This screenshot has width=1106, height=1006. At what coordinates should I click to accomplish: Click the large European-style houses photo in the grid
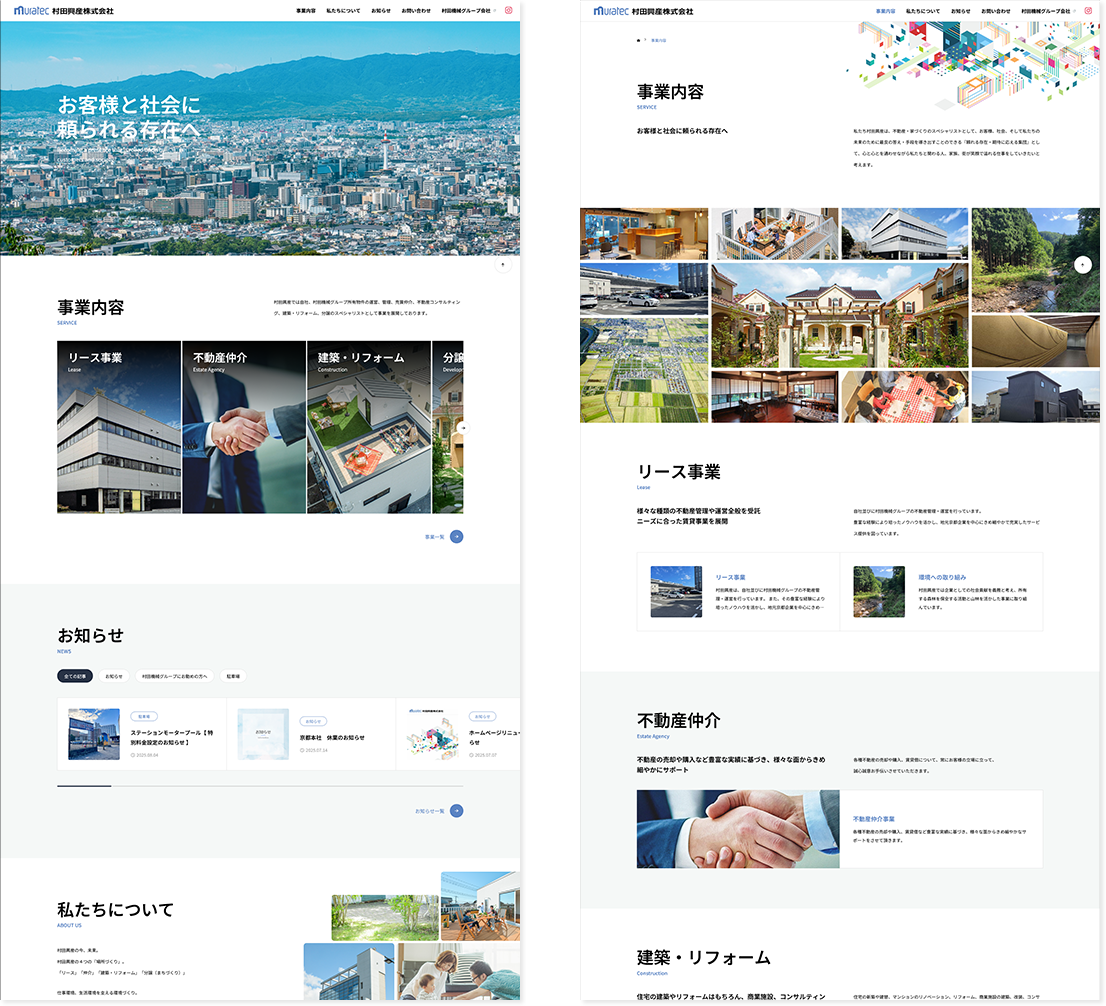[839, 315]
